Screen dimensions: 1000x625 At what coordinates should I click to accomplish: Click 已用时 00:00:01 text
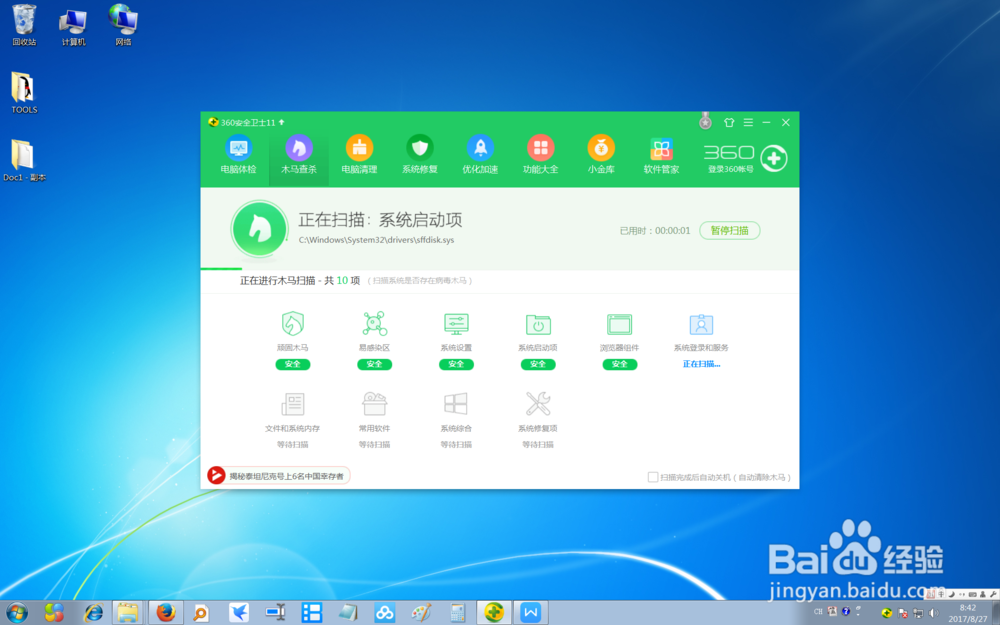(x=654, y=231)
